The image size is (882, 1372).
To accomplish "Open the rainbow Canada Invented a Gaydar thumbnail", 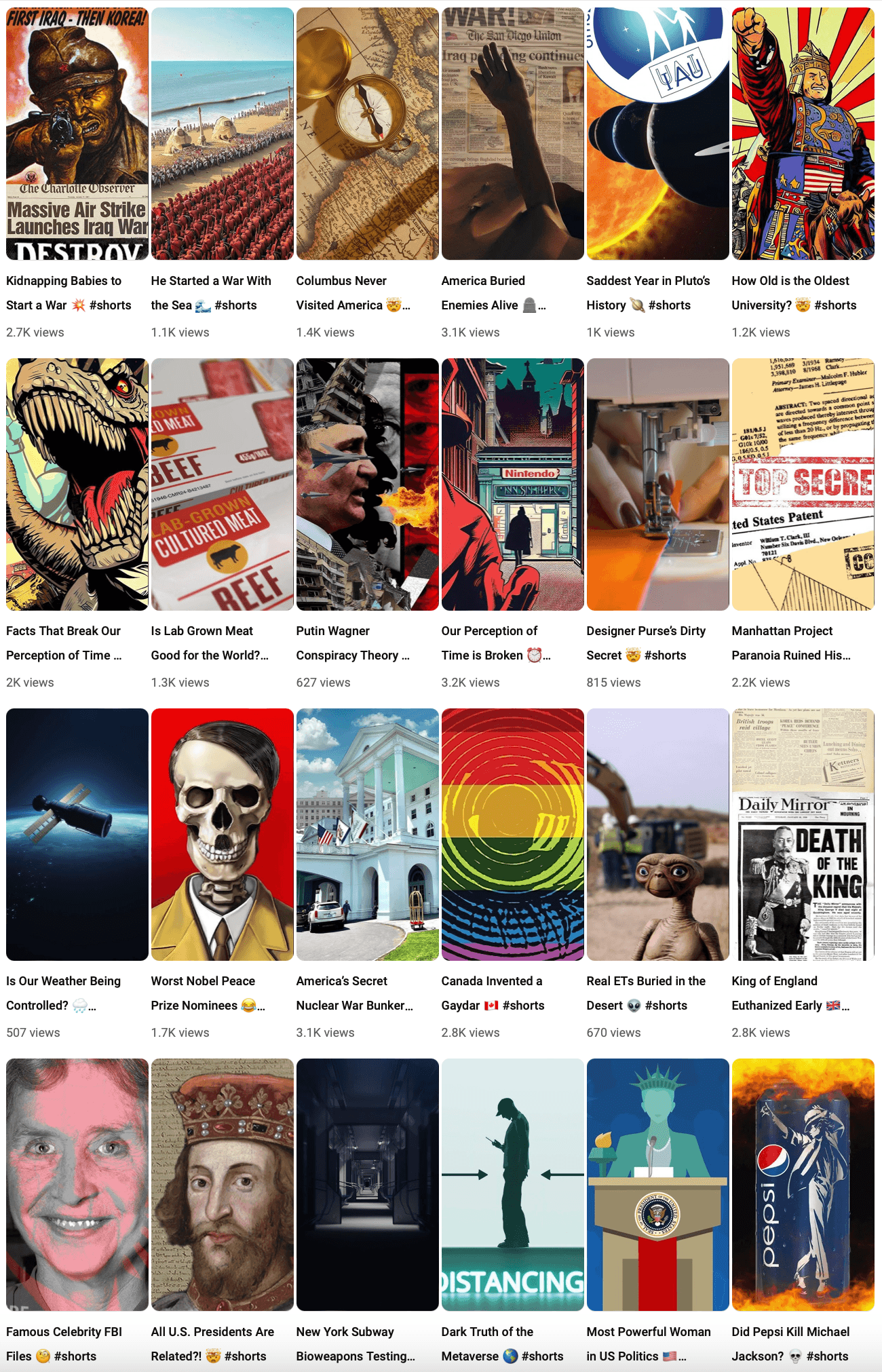I will 513,835.
